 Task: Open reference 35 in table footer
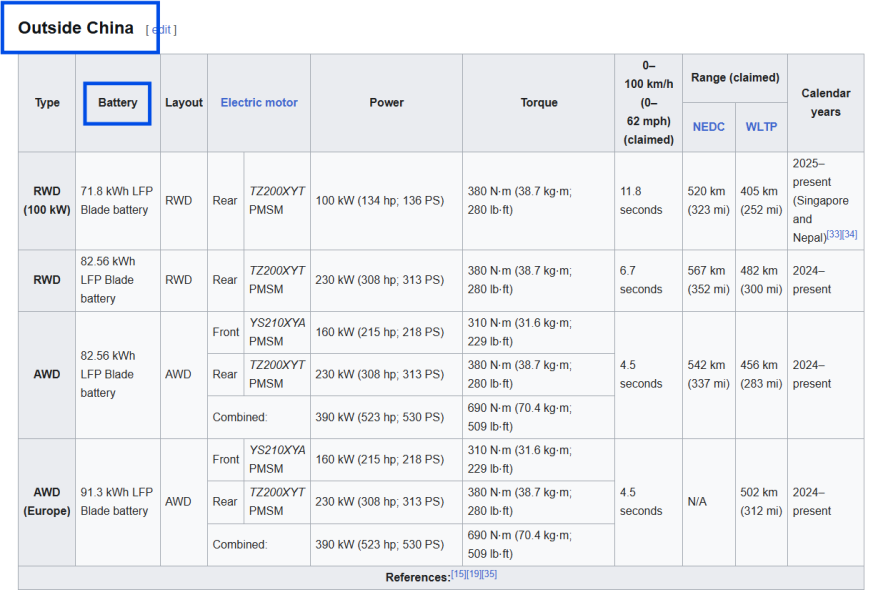coord(489,574)
